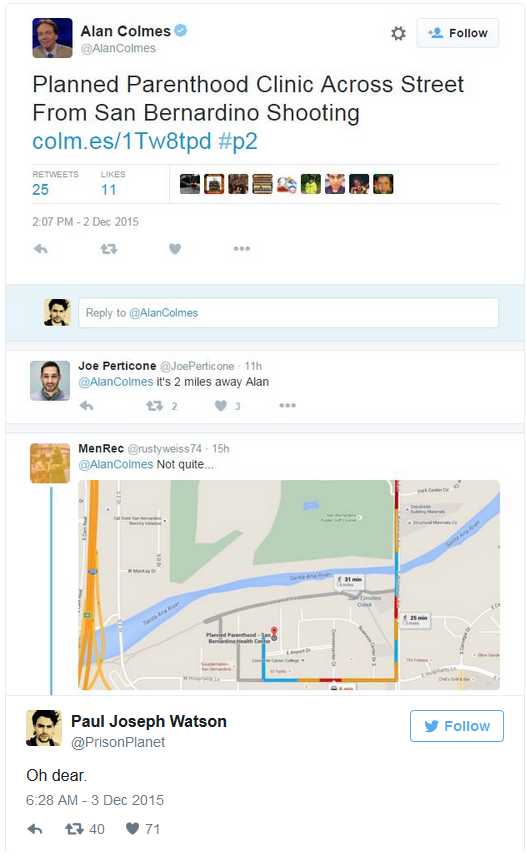The height and width of the screenshot is (861, 527).
Task: Click the Reply to @AlanColmes input field
Action: tap(288, 313)
